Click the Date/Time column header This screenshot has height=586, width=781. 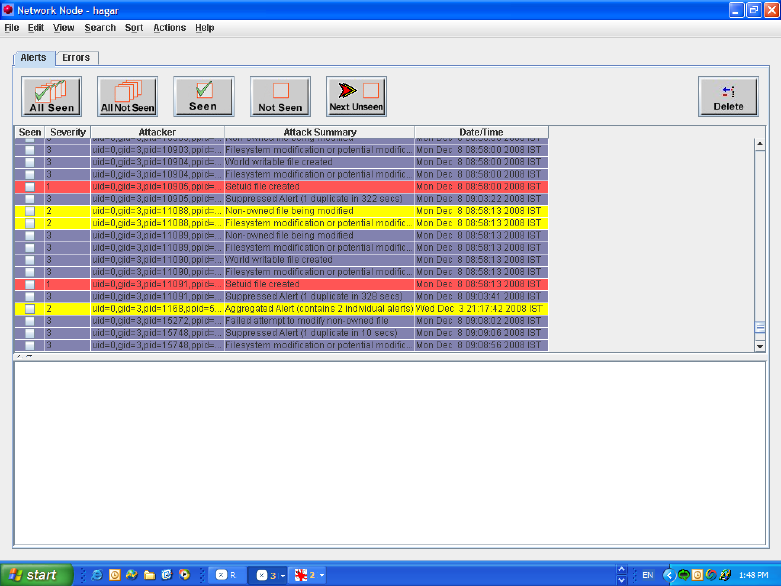point(481,132)
